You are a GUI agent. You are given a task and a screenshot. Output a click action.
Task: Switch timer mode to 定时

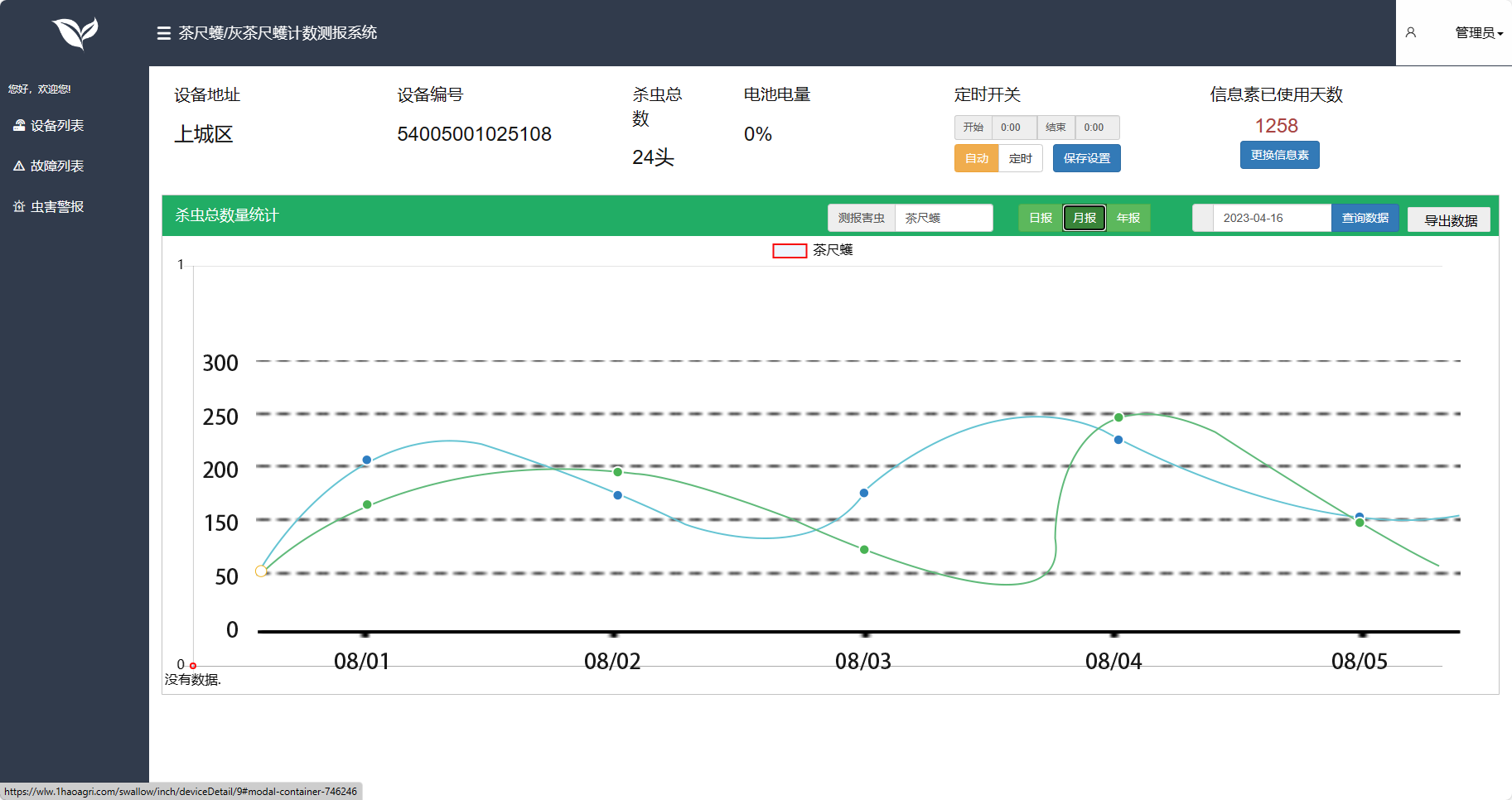pyautogui.click(x=1021, y=158)
